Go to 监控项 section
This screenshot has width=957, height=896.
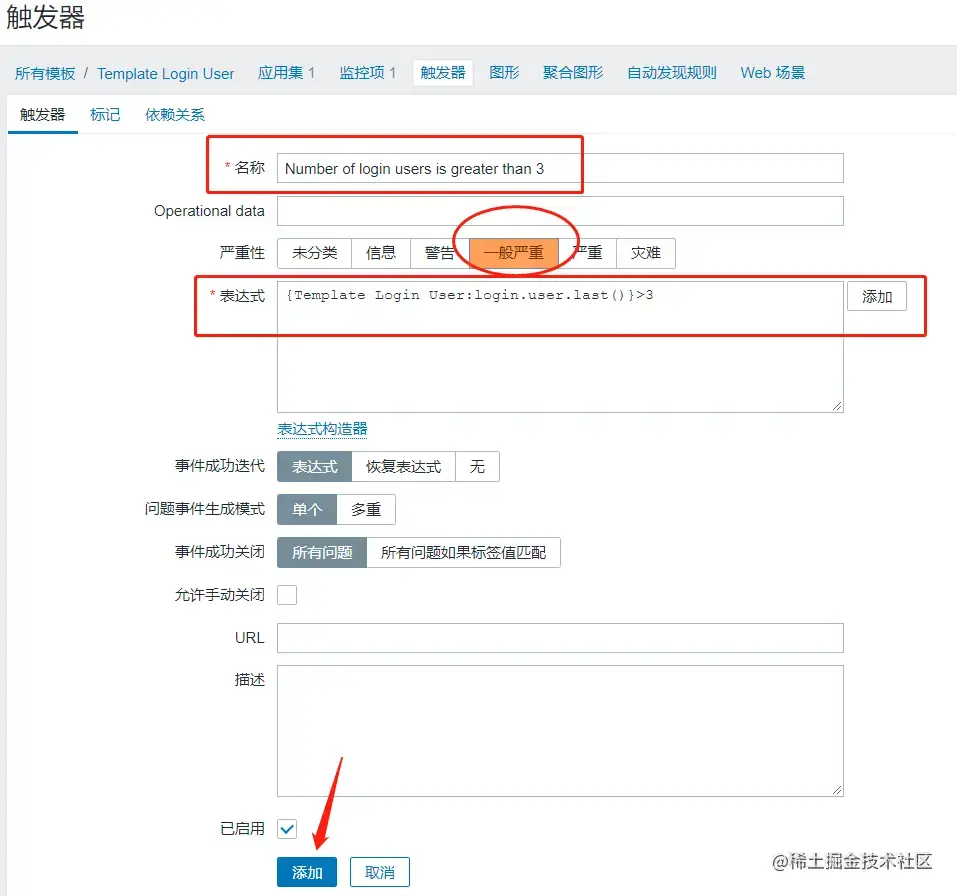pyautogui.click(x=367, y=73)
